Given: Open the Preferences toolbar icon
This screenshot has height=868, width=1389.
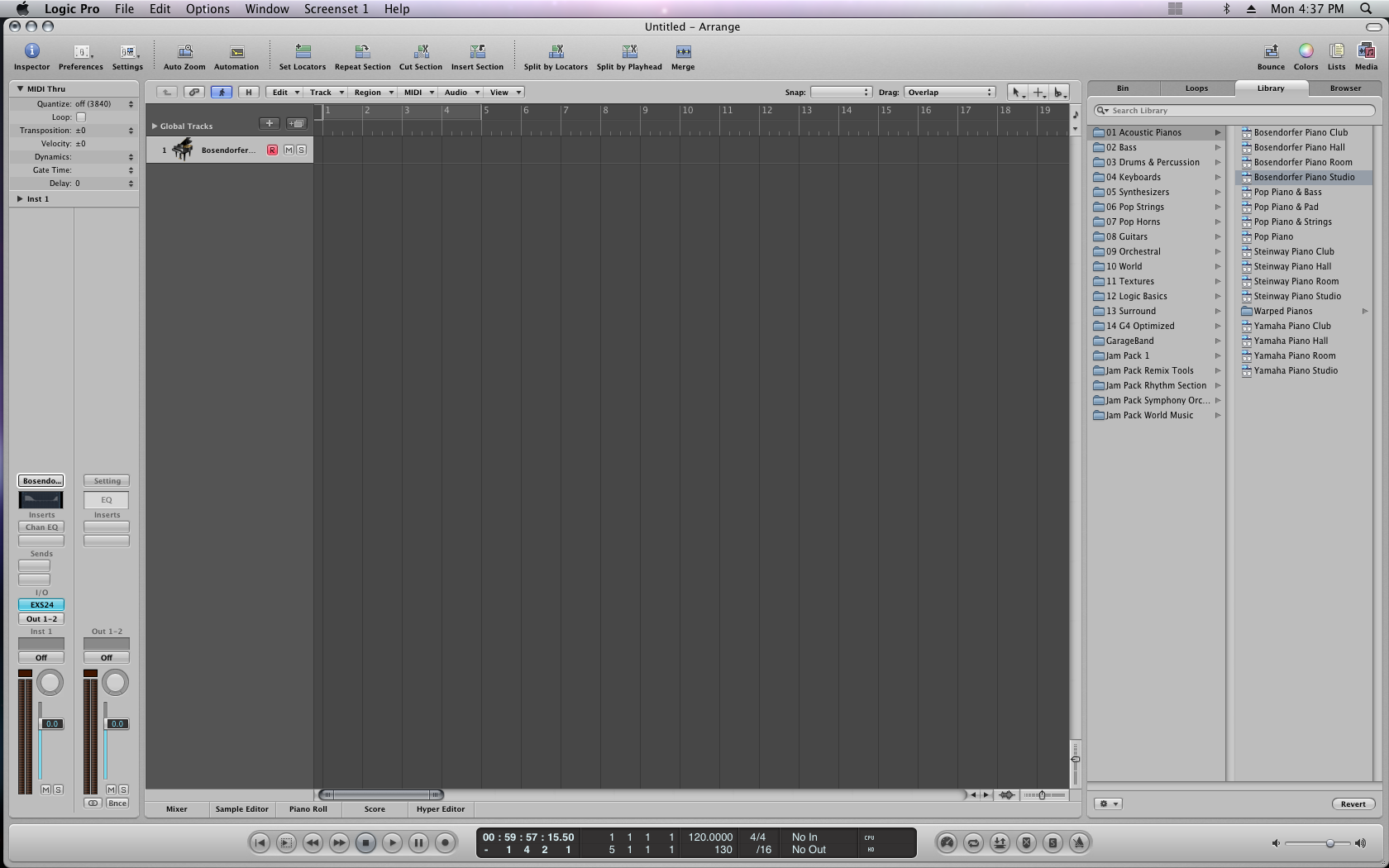Looking at the screenshot, I should [81, 56].
